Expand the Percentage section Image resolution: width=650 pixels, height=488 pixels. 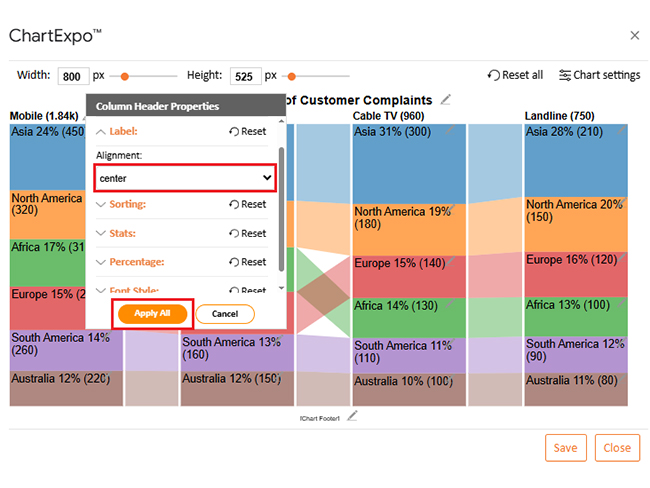[x=135, y=262]
